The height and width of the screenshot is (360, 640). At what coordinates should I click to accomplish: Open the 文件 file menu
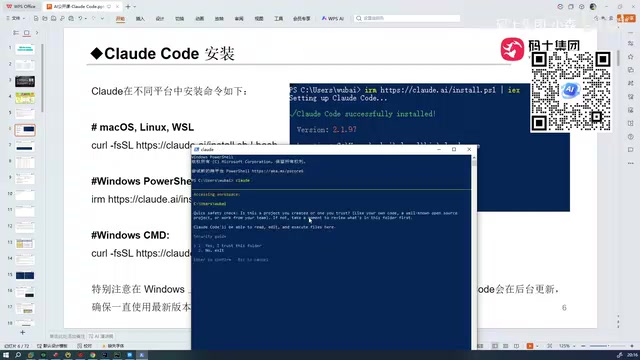(16, 18)
